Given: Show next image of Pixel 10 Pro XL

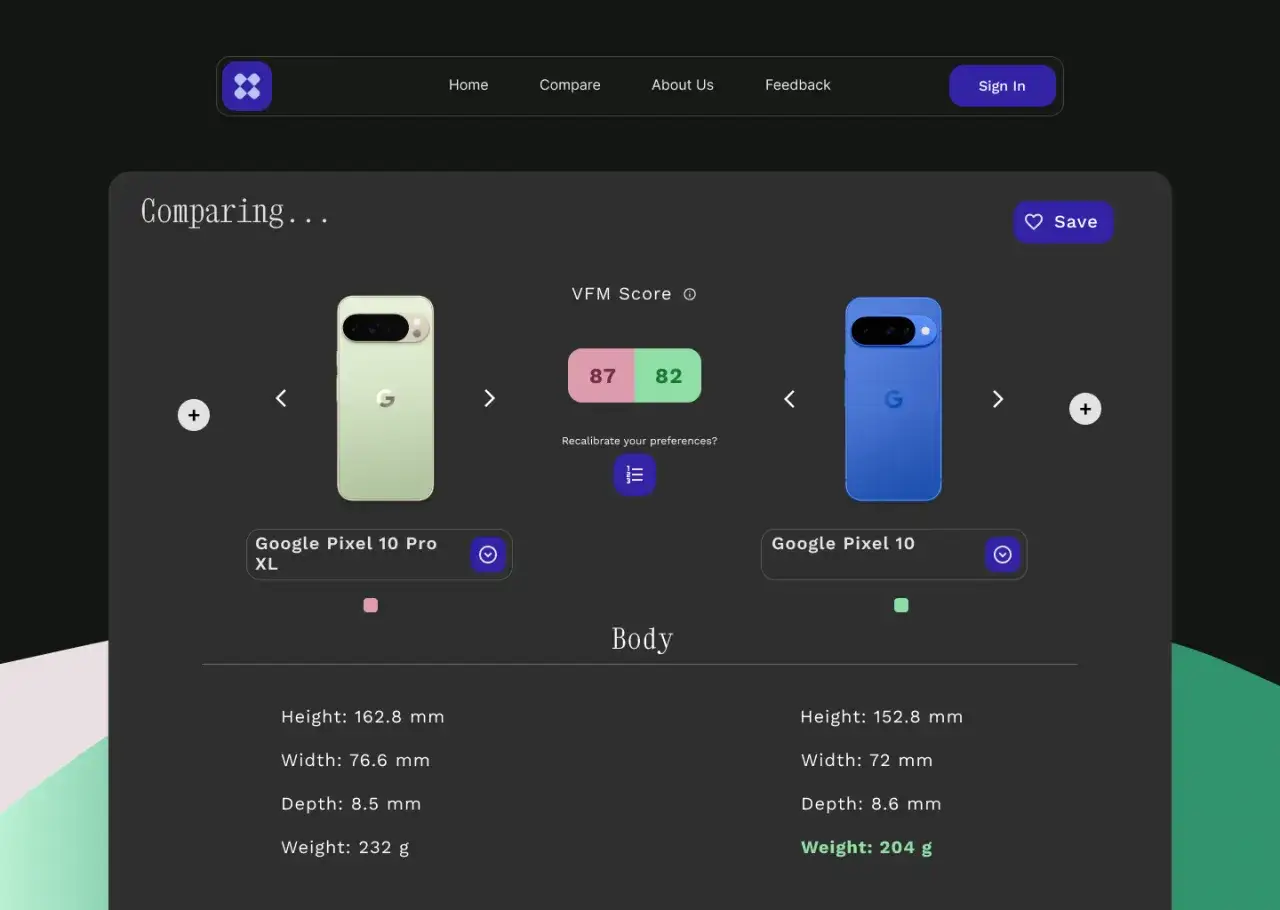Looking at the screenshot, I should coord(489,398).
